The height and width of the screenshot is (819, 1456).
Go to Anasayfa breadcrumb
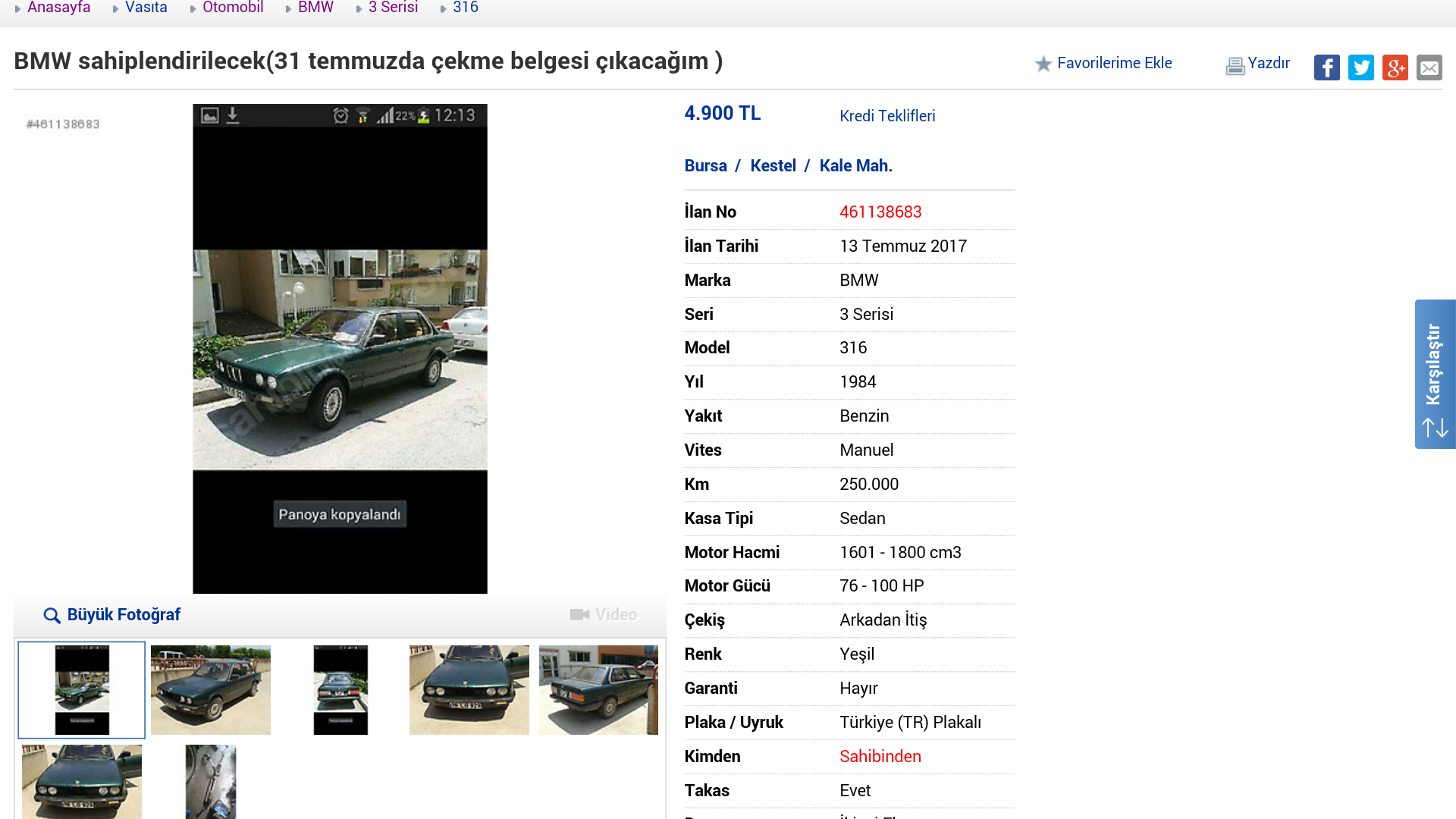58,8
